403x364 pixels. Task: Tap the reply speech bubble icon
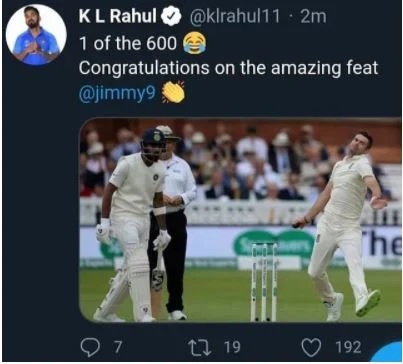[x=90, y=347]
